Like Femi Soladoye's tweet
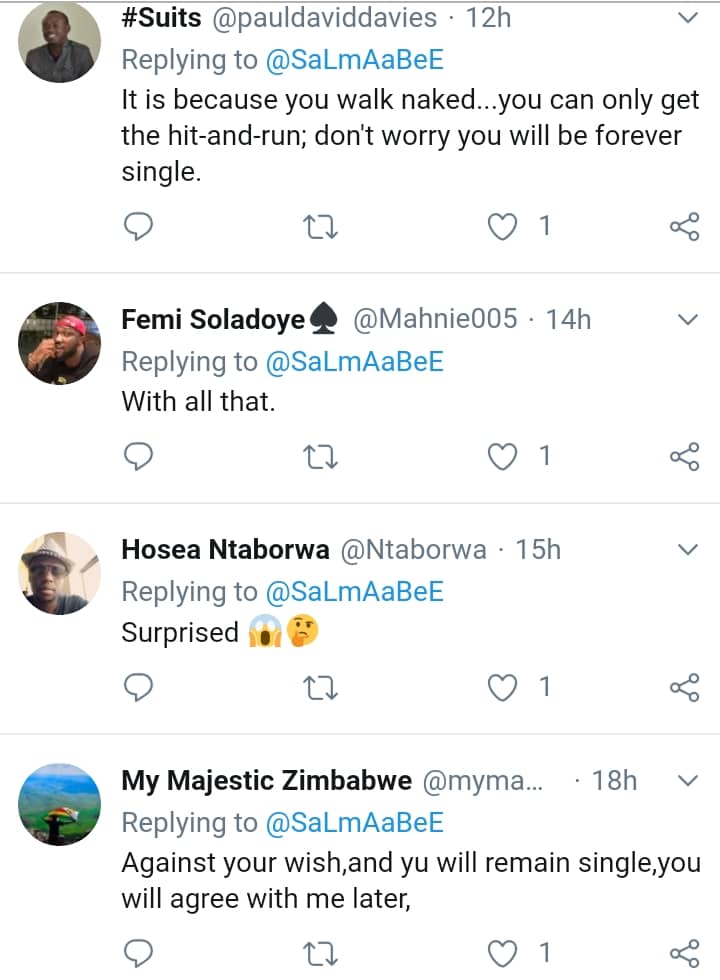The width and height of the screenshot is (720, 980). point(502,457)
